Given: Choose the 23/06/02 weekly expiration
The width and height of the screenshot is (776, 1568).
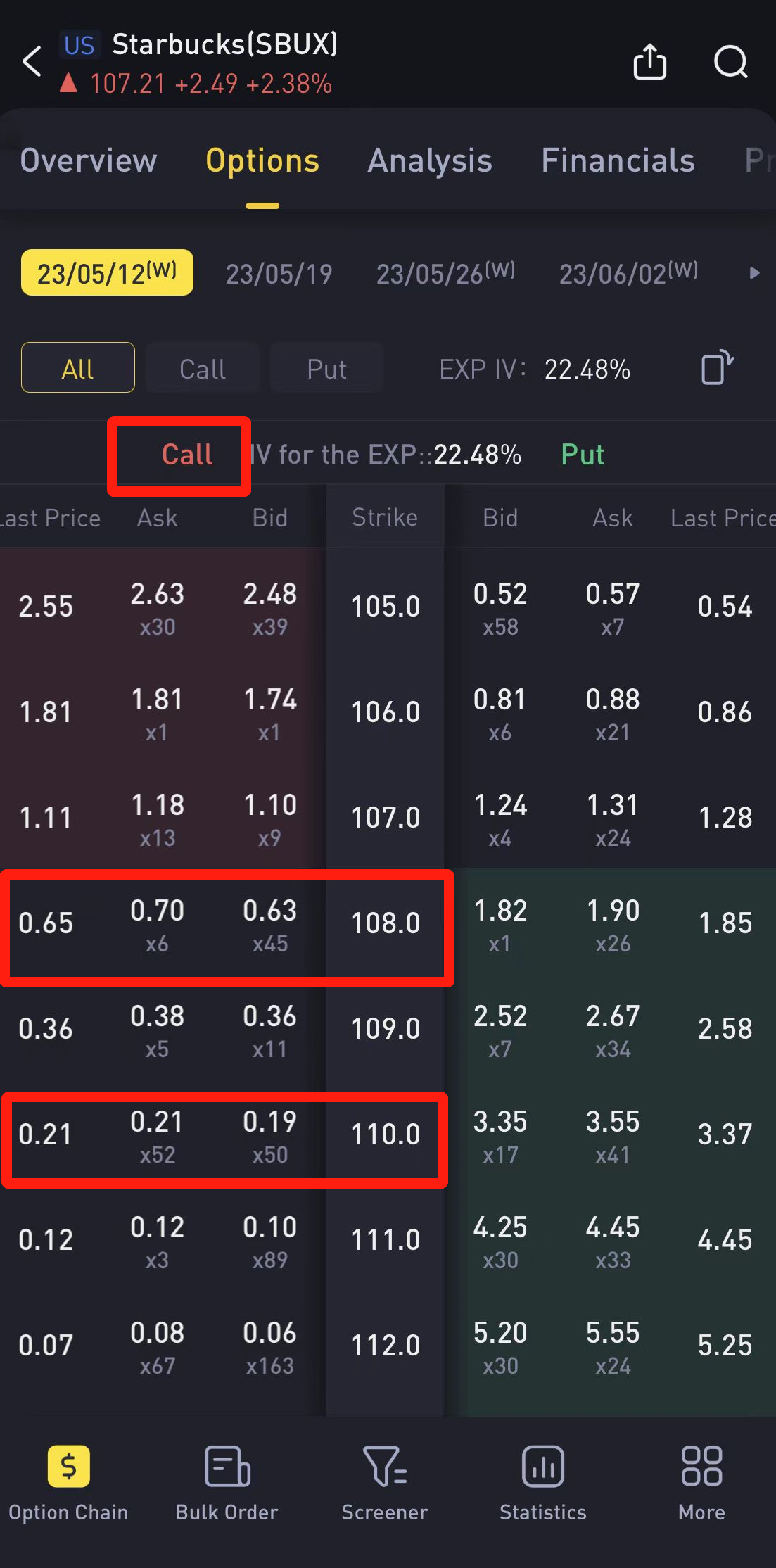Looking at the screenshot, I should point(628,273).
